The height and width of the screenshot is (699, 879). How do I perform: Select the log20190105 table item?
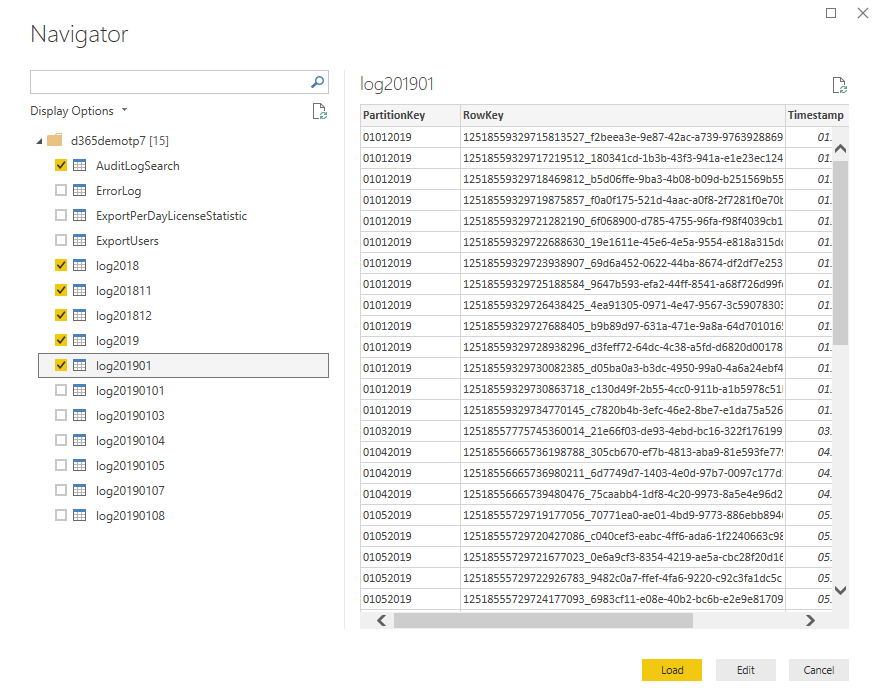point(130,465)
